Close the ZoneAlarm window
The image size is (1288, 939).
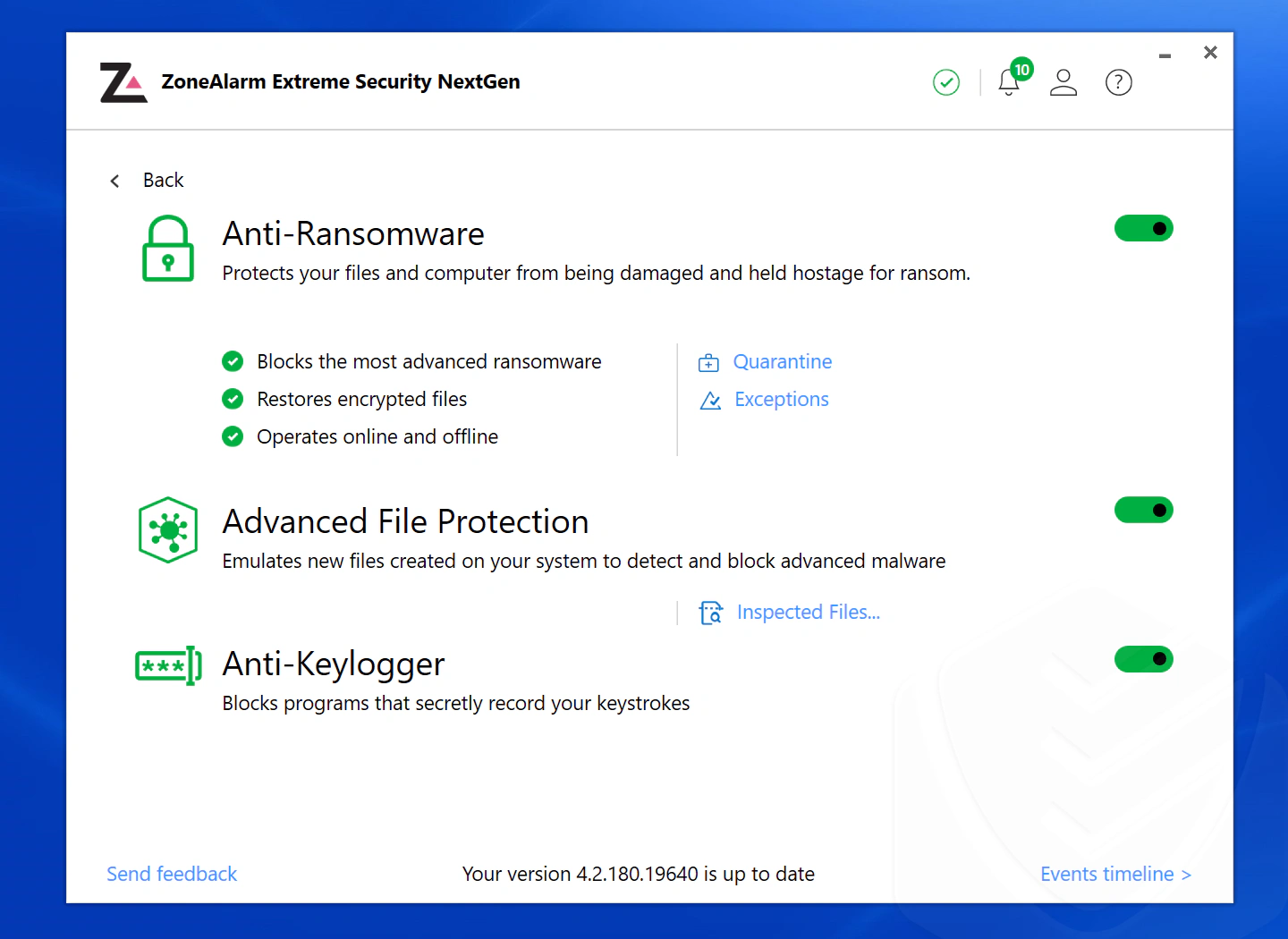click(1210, 53)
